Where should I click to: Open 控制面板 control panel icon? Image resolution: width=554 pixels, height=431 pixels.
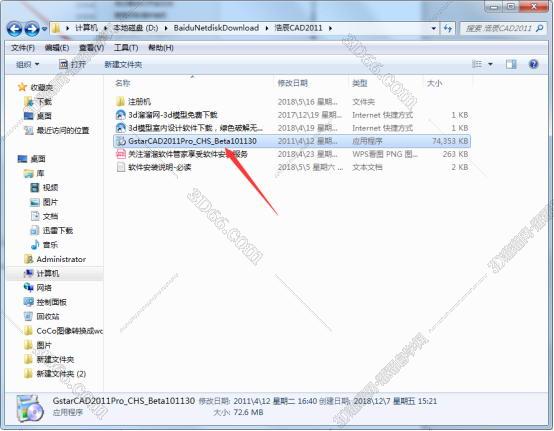coord(28,302)
